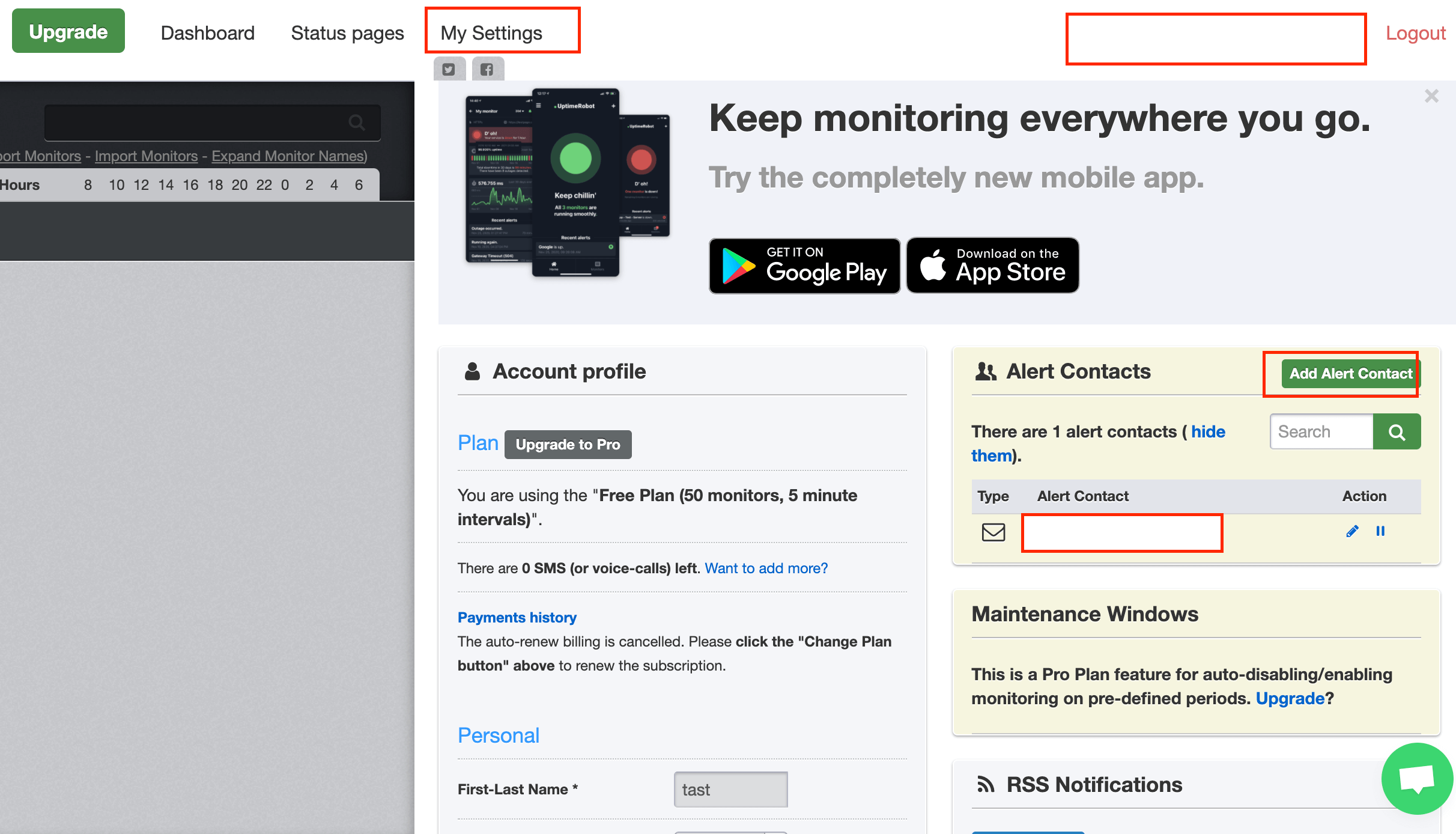The width and height of the screenshot is (1456, 834).
Task: Click the Apple App Store icon
Action: (x=992, y=265)
